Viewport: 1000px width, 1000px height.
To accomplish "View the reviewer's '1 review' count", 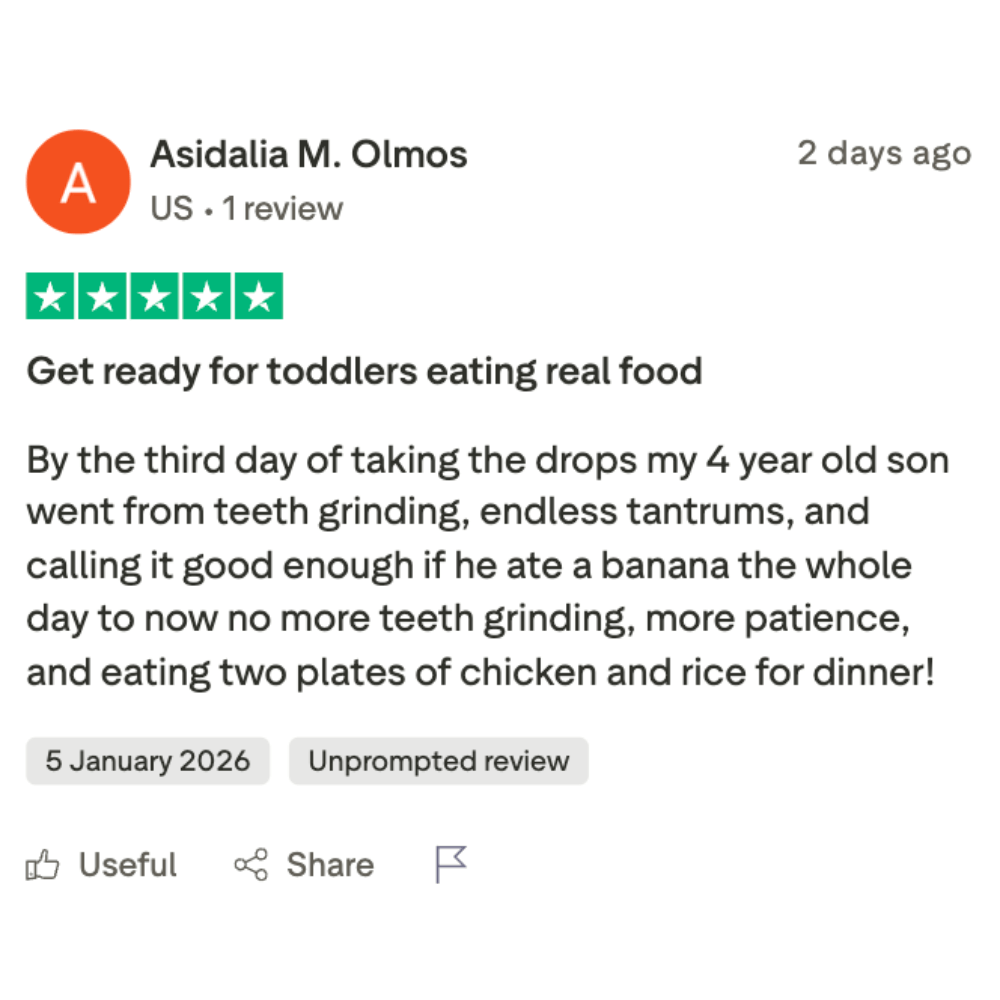I will pos(282,209).
